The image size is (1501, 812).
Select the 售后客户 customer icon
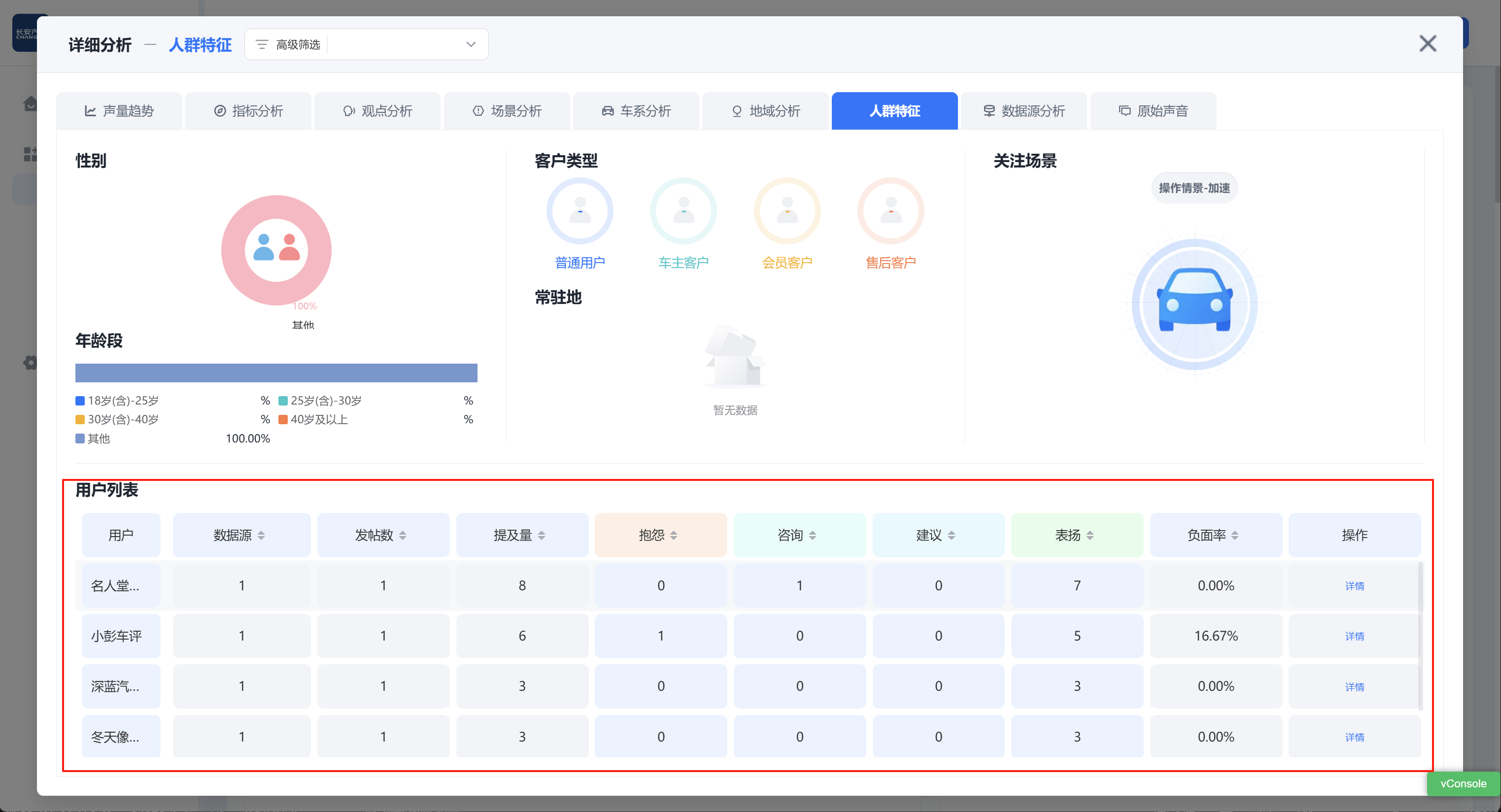coord(890,211)
